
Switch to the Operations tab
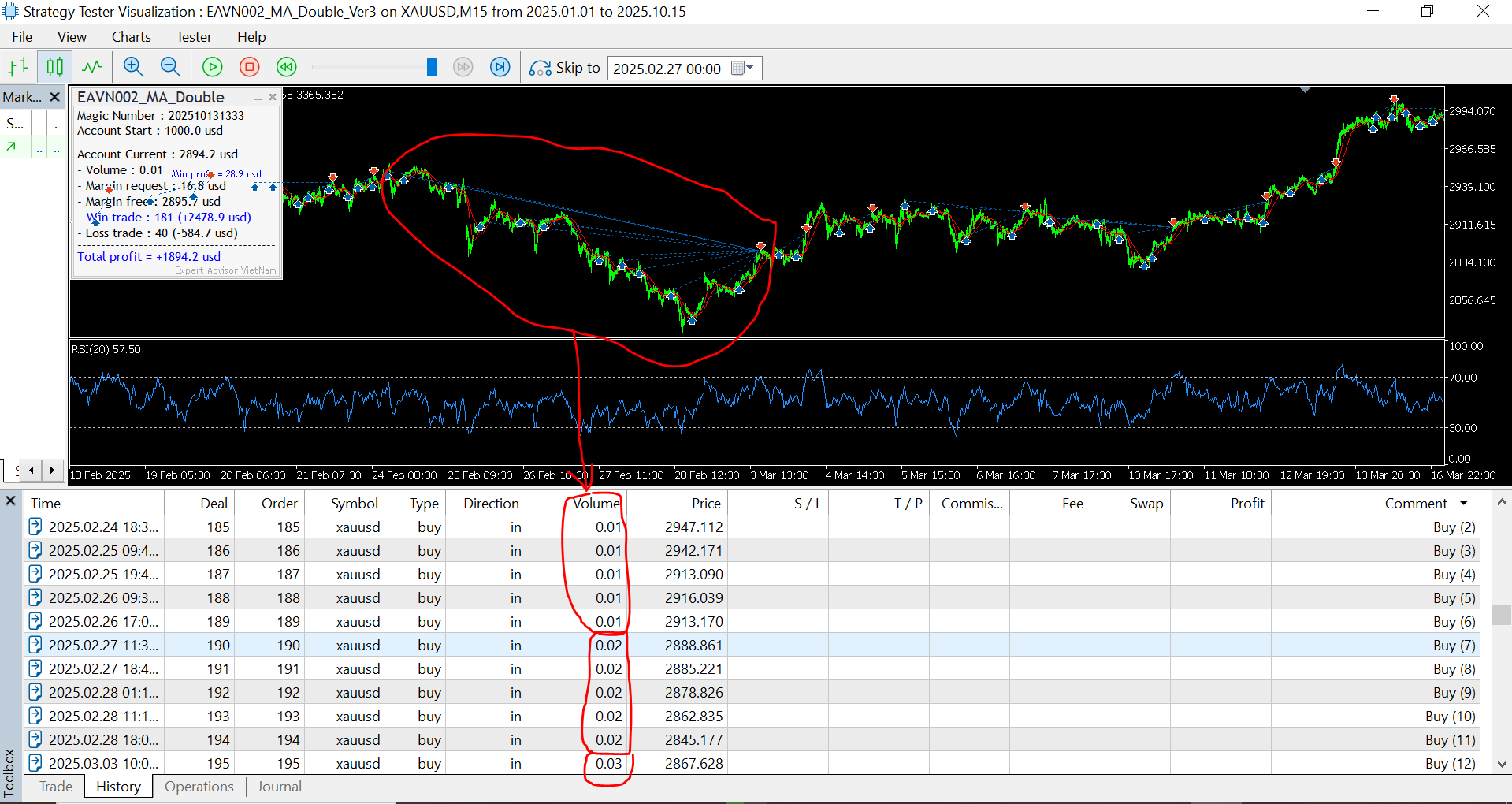(x=199, y=787)
